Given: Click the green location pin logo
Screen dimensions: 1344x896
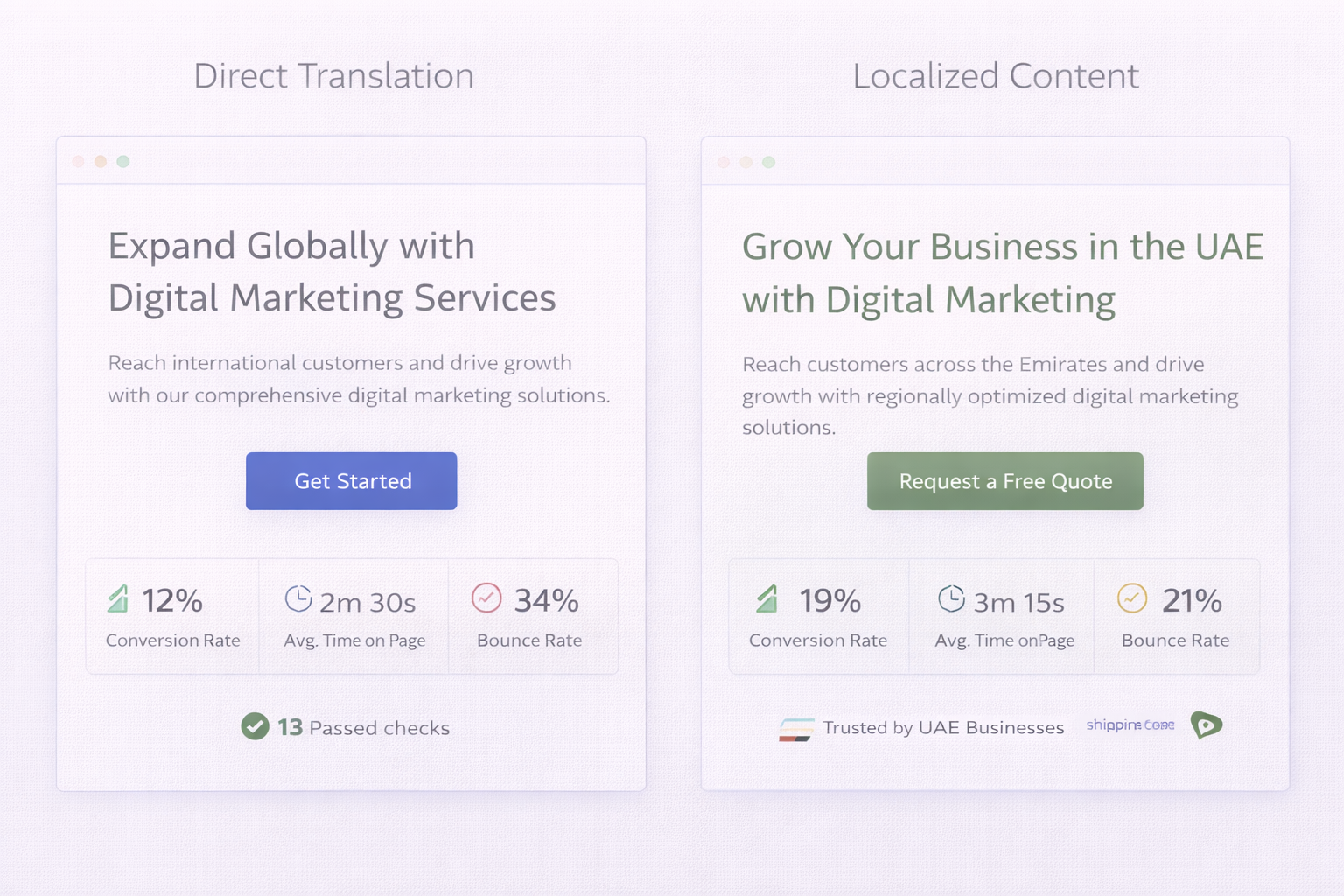Looking at the screenshot, I should [x=1207, y=725].
